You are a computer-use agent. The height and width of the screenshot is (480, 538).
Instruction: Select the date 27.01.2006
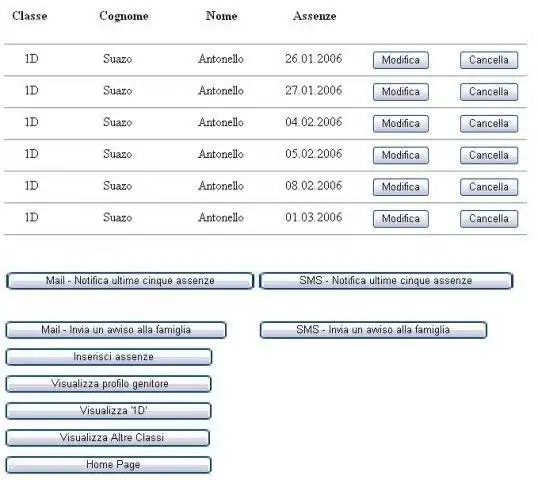tap(314, 91)
